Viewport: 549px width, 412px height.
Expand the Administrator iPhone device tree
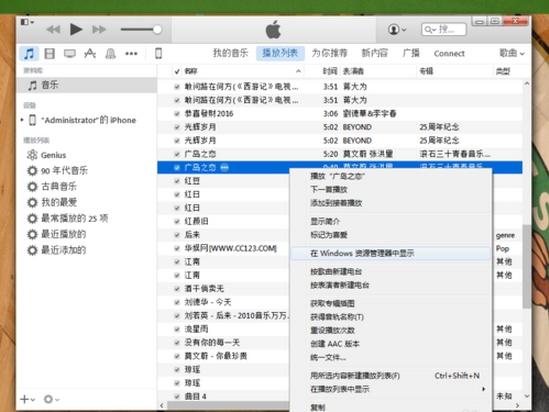22,120
